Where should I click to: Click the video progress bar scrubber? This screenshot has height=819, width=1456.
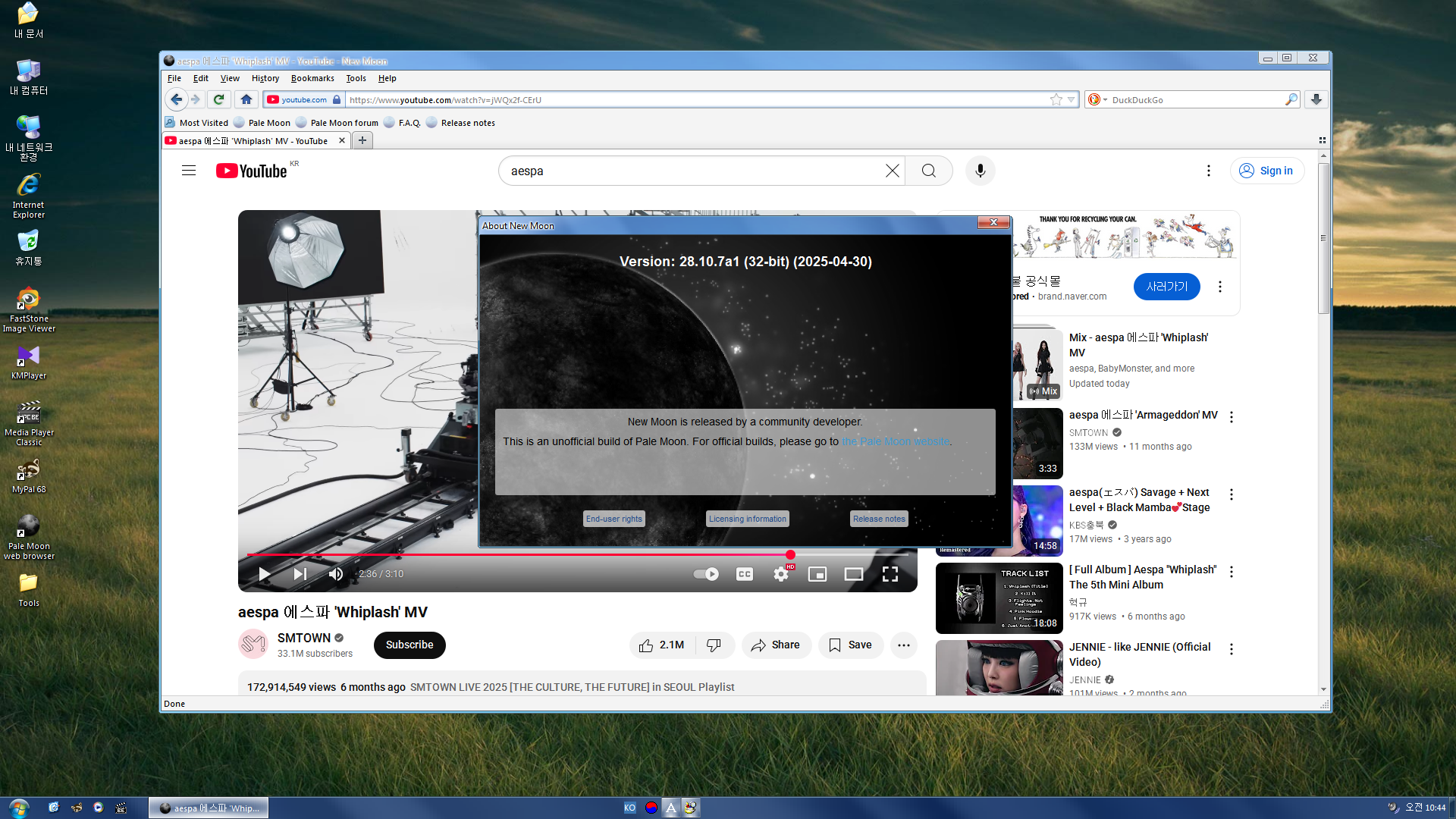pyautogui.click(x=790, y=555)
